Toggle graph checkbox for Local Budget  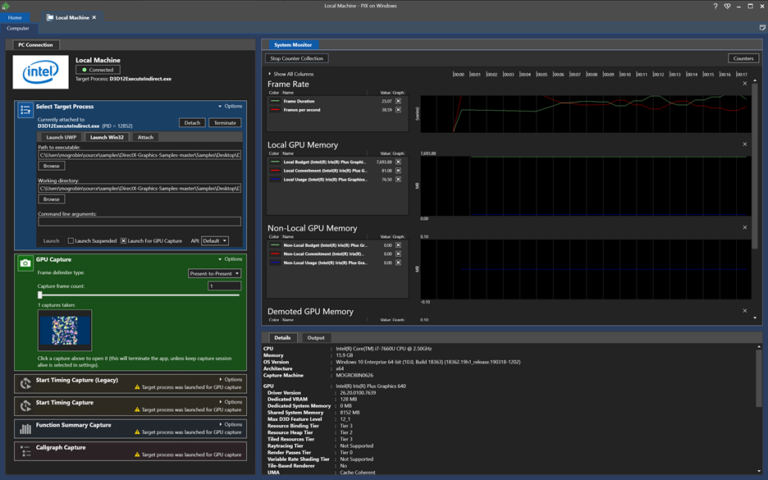398,162
